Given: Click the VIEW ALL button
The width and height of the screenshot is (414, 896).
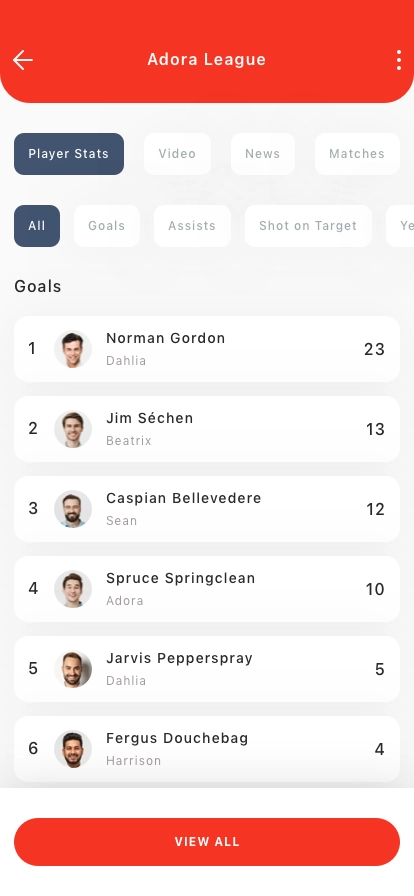Looking at the screenshot, I should pyautogui.click(x=207, y=842).
